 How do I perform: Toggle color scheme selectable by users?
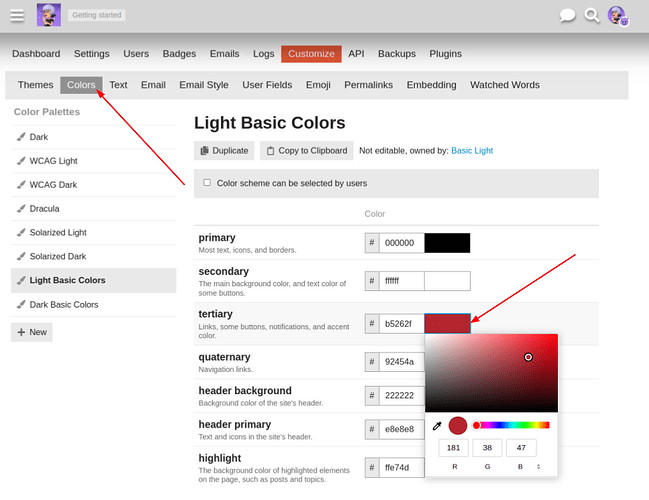click(207, 183)
